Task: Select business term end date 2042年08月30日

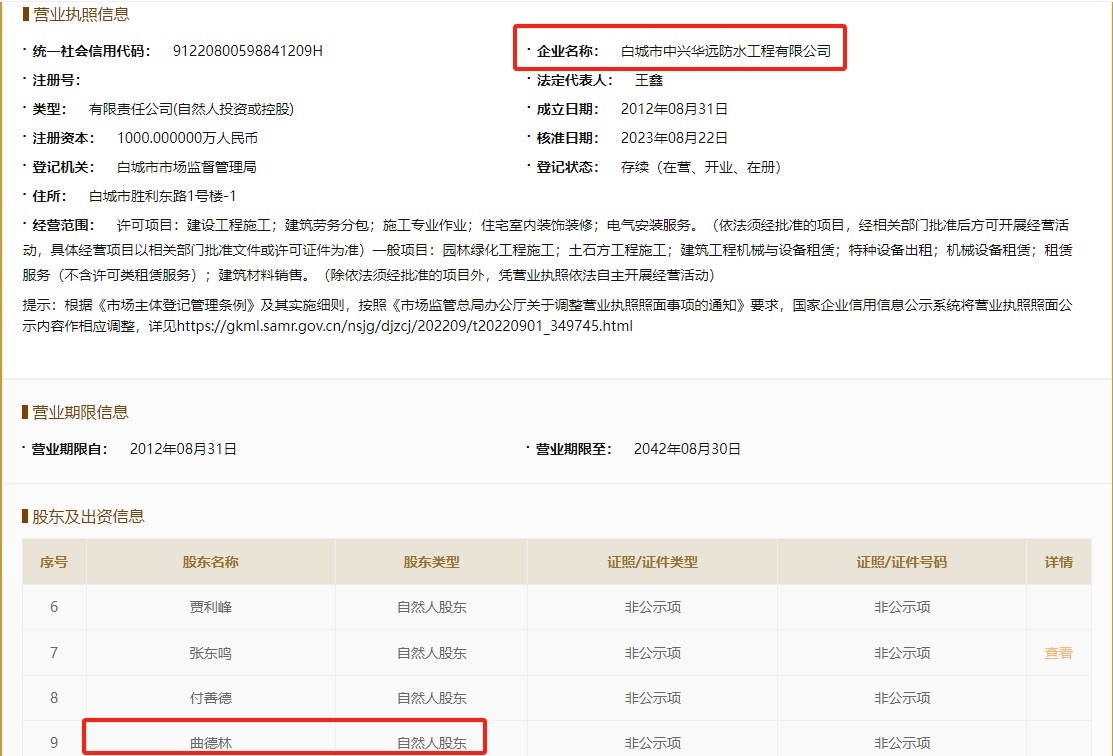Action: [687, 449]
